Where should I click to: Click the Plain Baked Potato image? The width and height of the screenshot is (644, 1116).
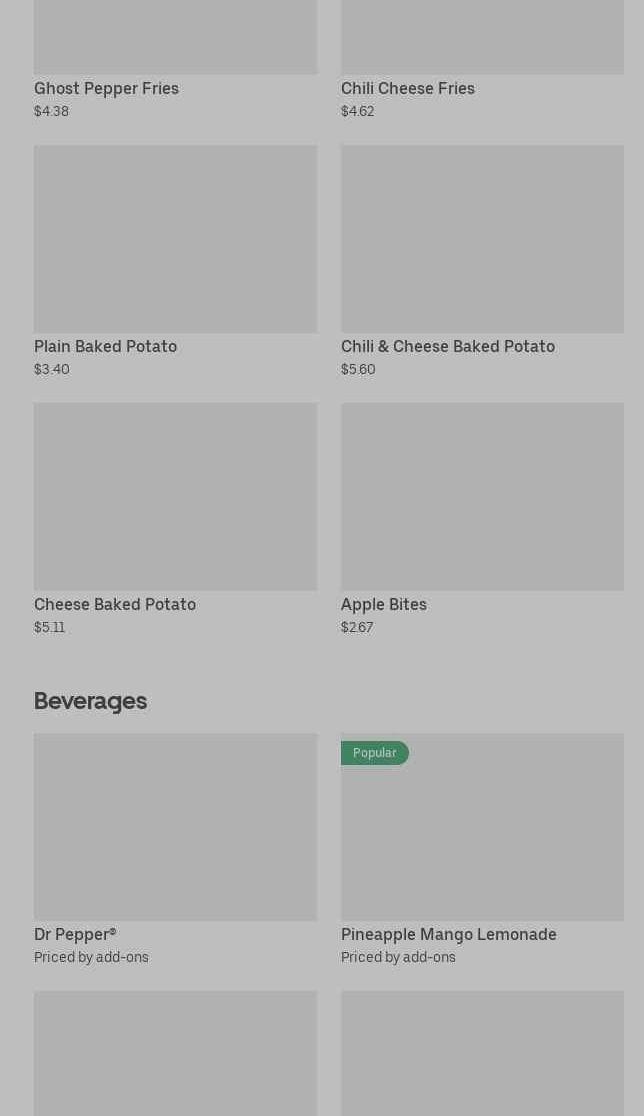click(x=175, y=239)
